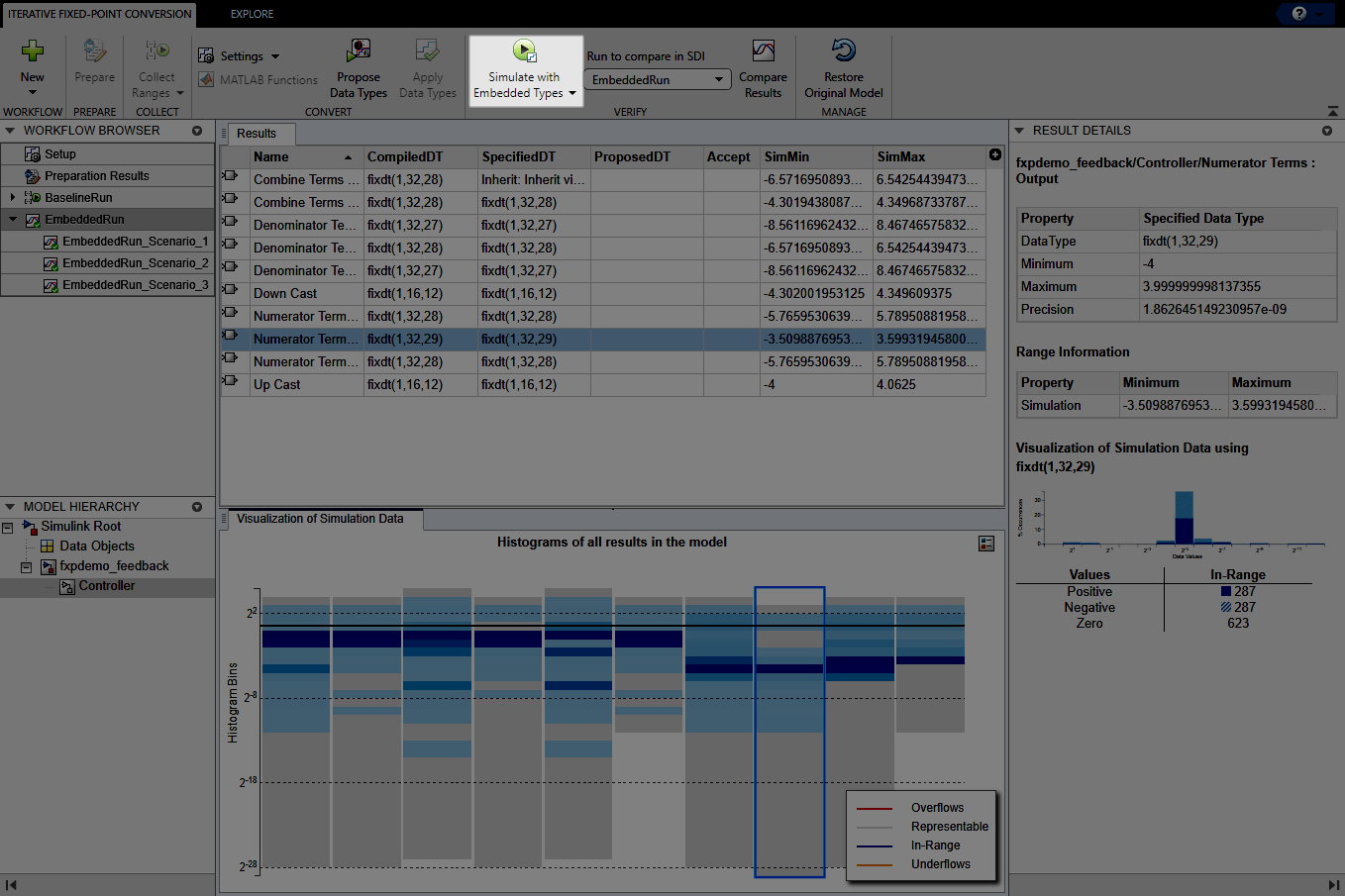Select the Visualization of Simulation Data tab
Screen dimensions: 1345x896
coord(318,519)
